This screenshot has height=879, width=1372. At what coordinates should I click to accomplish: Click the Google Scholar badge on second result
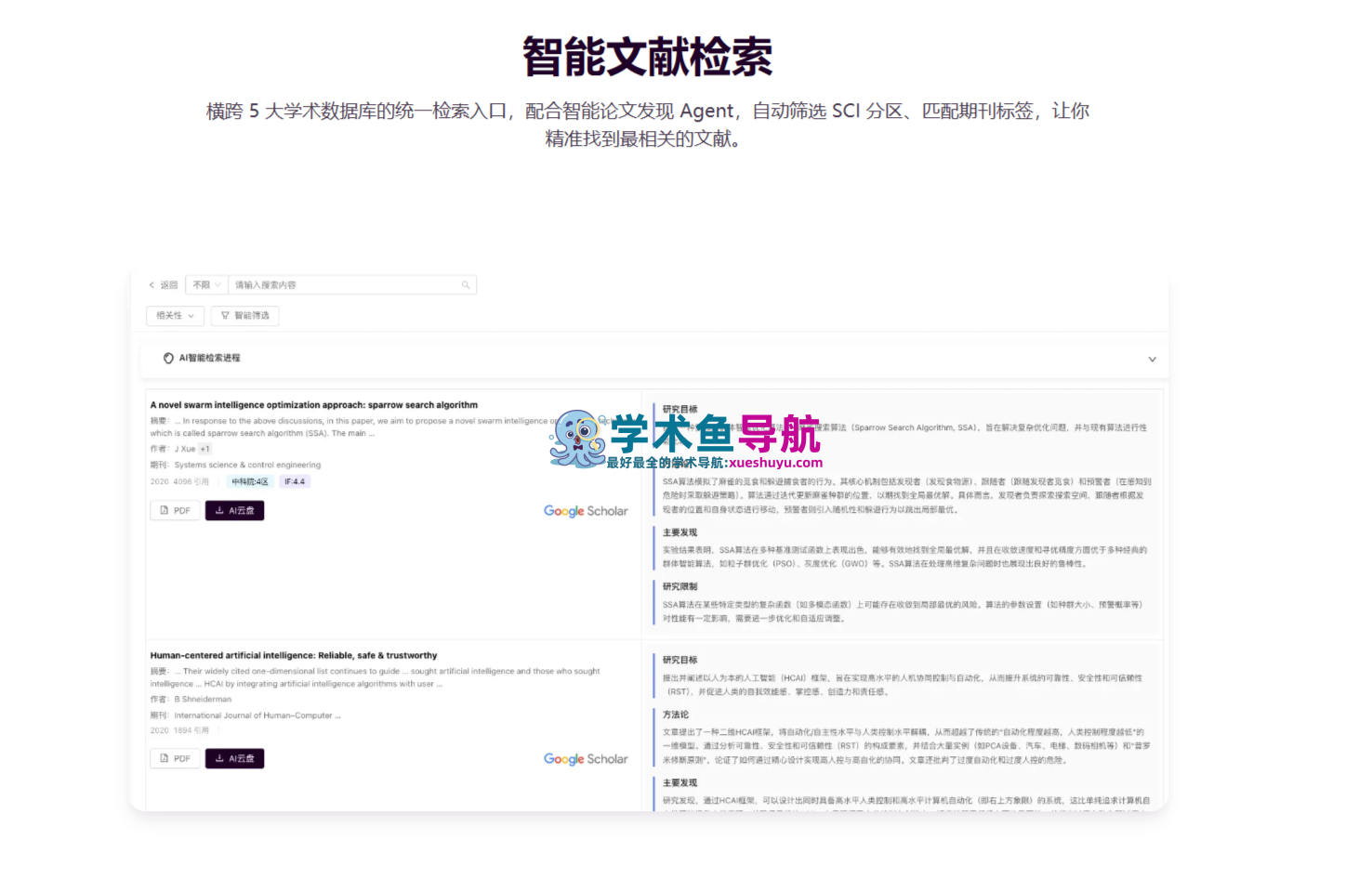[586, 758]
